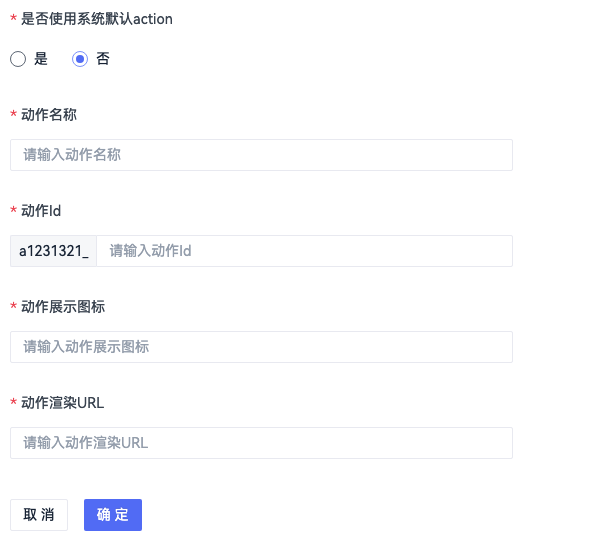601x543 pixels.
Task: Confirm with the 确定 button
Action: point(113,515)
